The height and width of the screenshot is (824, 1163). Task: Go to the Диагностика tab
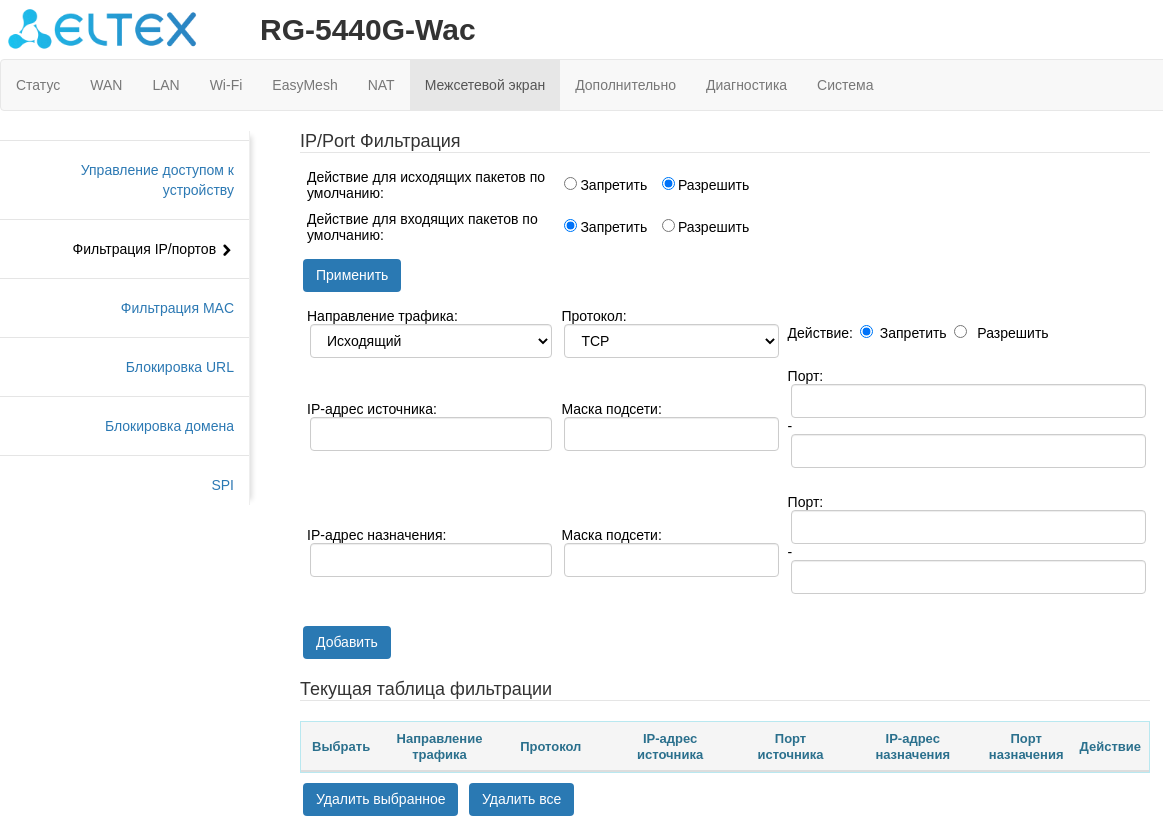pyautogui.click(x=746, y=85)
